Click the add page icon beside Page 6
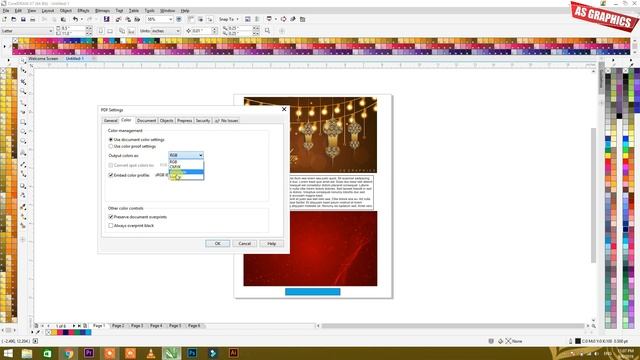 click(x=85, y=326)
